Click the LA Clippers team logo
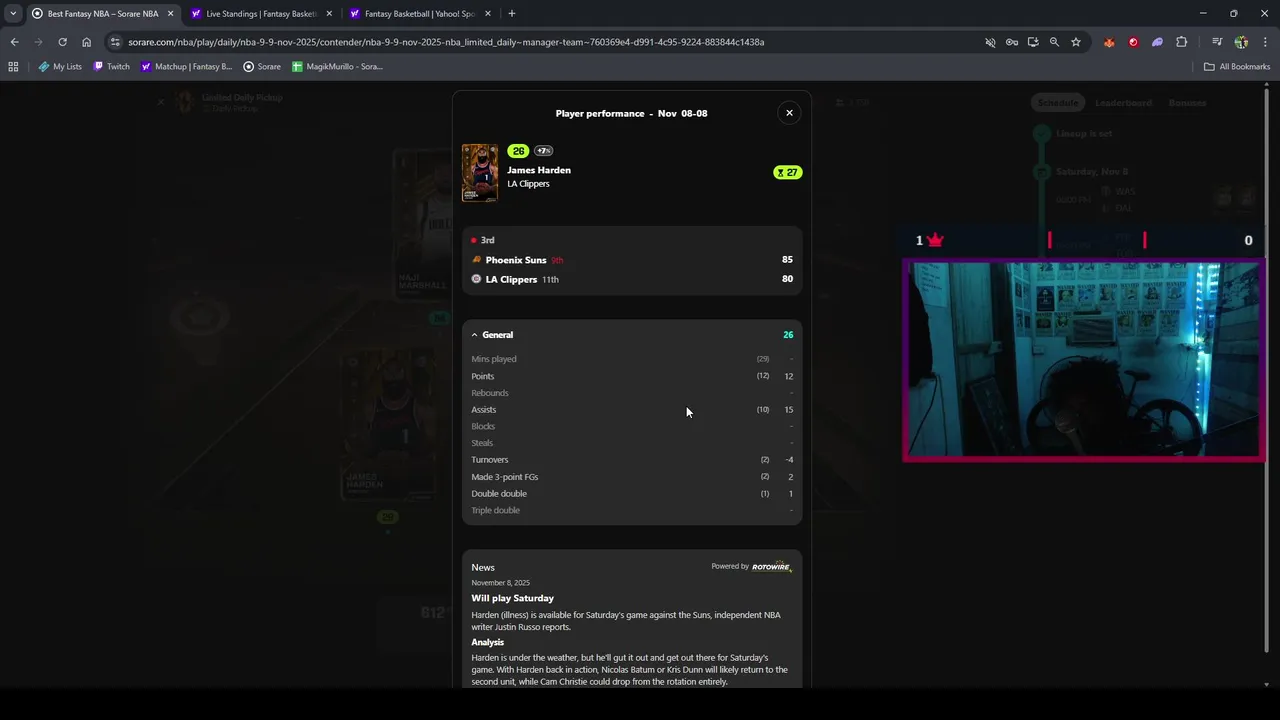The width and height of the screenshot is (1280, 720). [x=476, y=279]
